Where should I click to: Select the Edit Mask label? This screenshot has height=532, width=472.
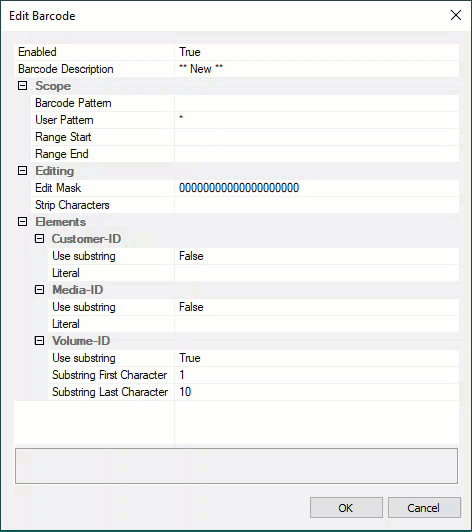pos(58,188)
